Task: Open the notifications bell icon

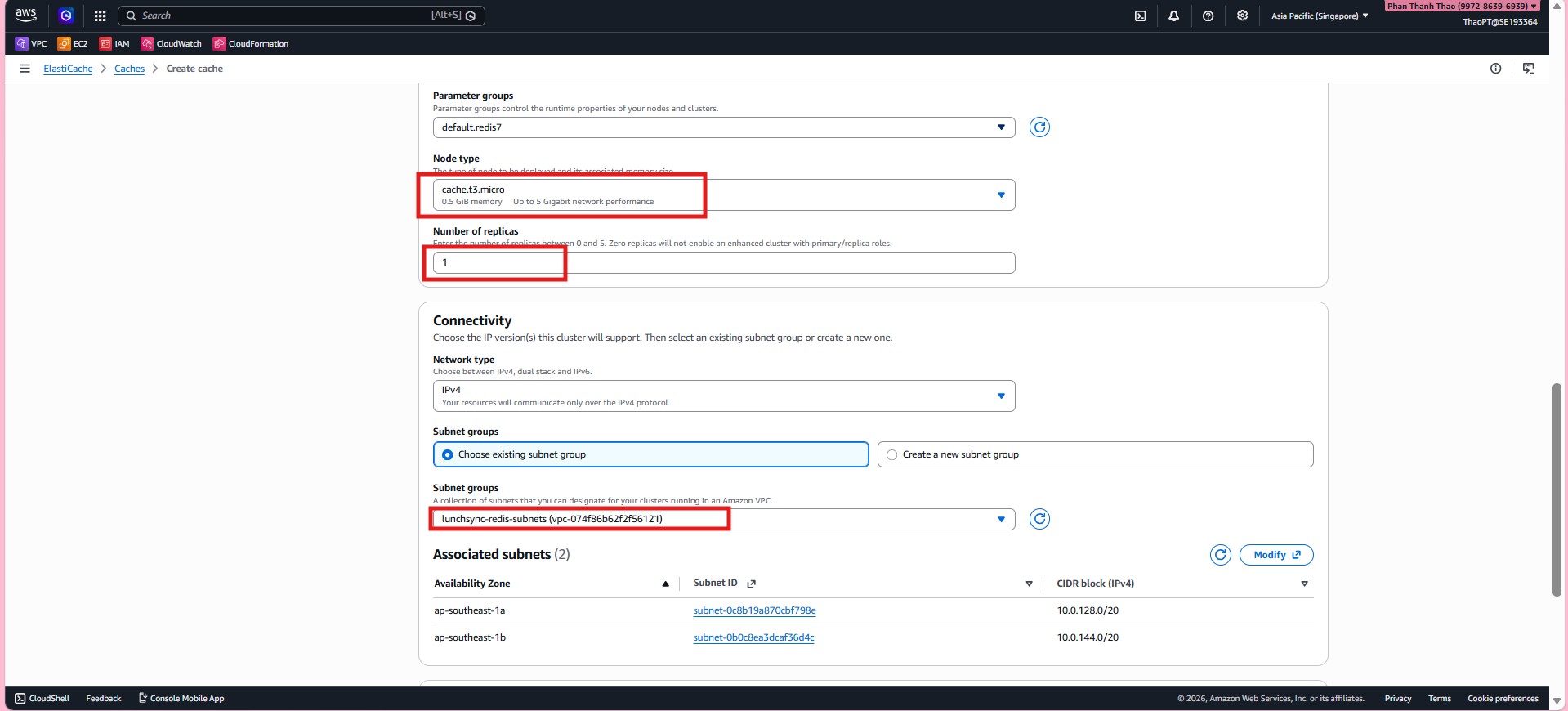Action: 1173,16
